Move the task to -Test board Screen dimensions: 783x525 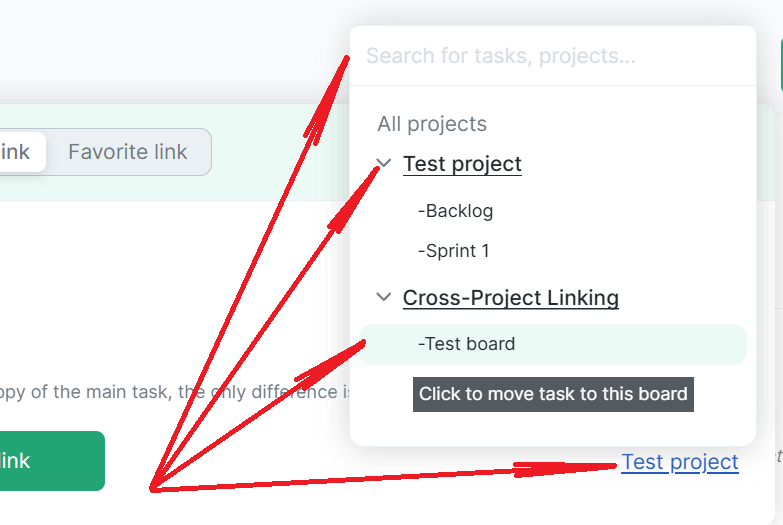[x=467, y=344]
